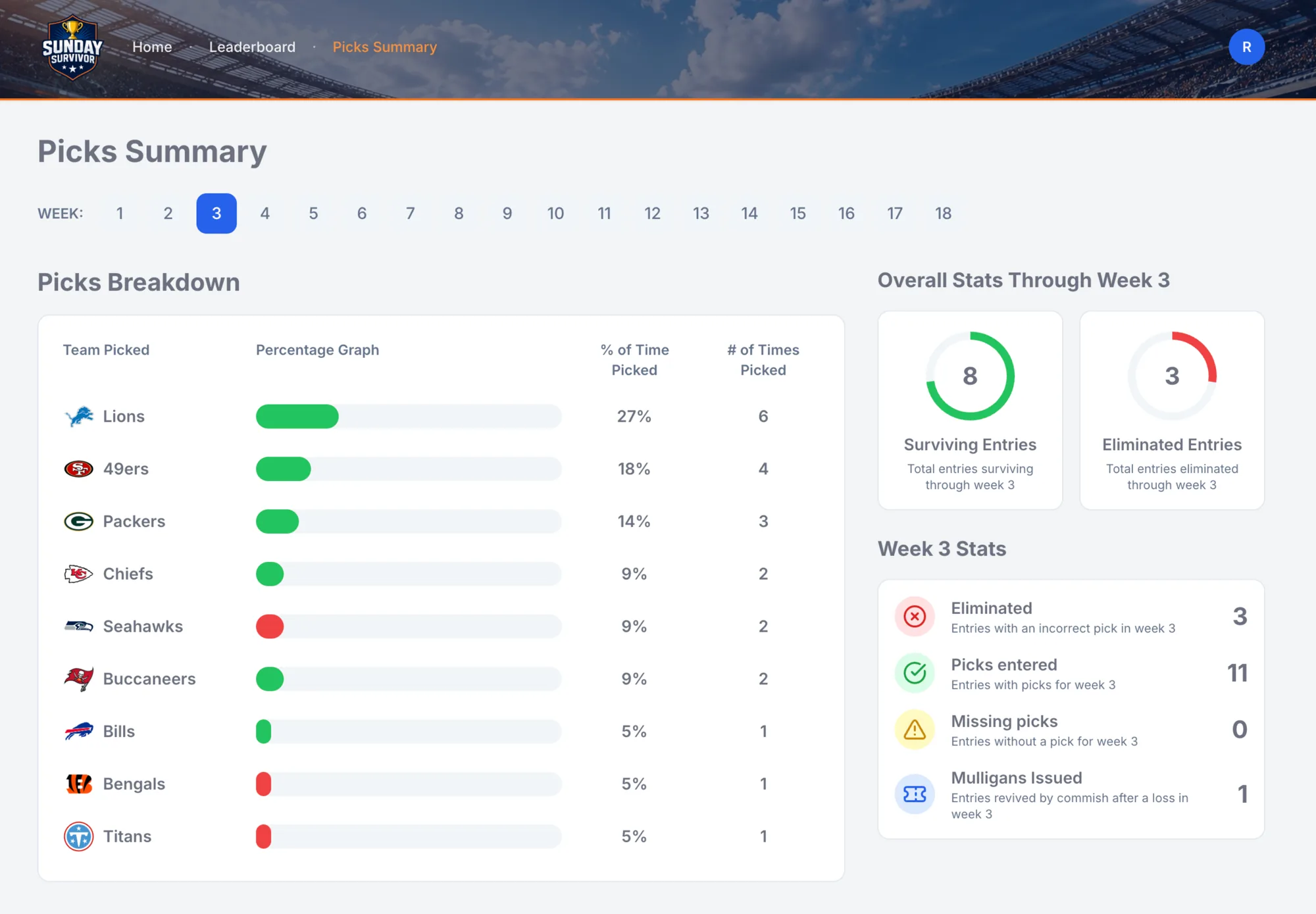
Task: Click the Buccaneers team logo
Action: pyautogui.click(x=79, y=679)
